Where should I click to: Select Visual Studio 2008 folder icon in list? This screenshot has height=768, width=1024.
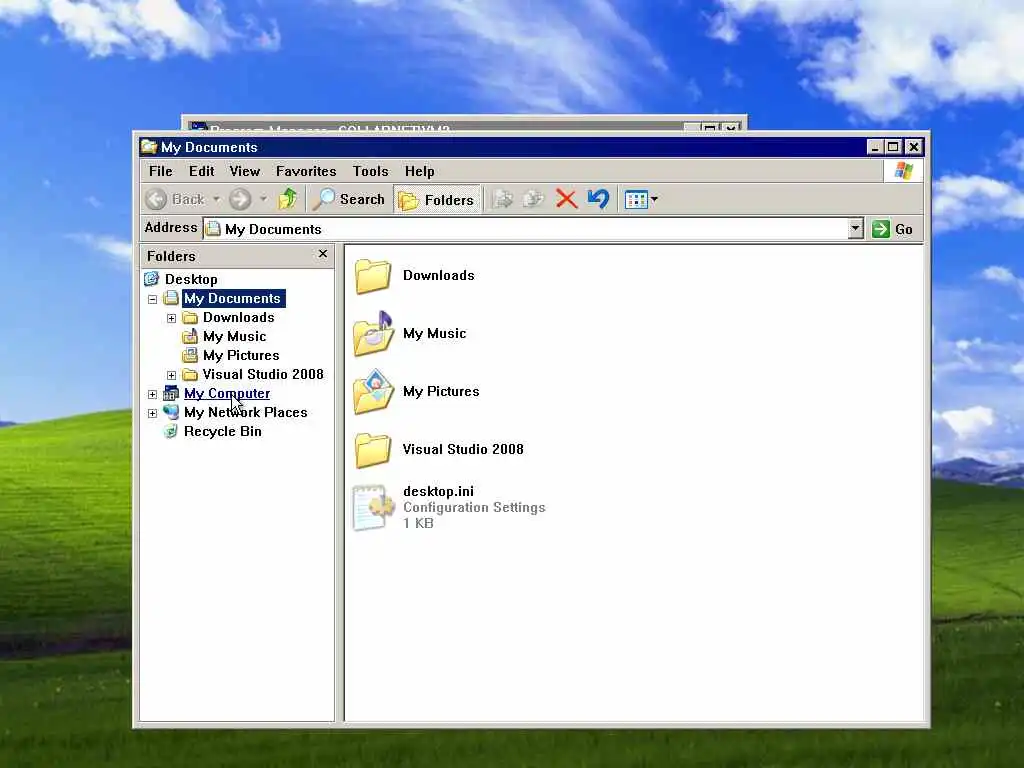pyautogui.click(x=373, y=450)
